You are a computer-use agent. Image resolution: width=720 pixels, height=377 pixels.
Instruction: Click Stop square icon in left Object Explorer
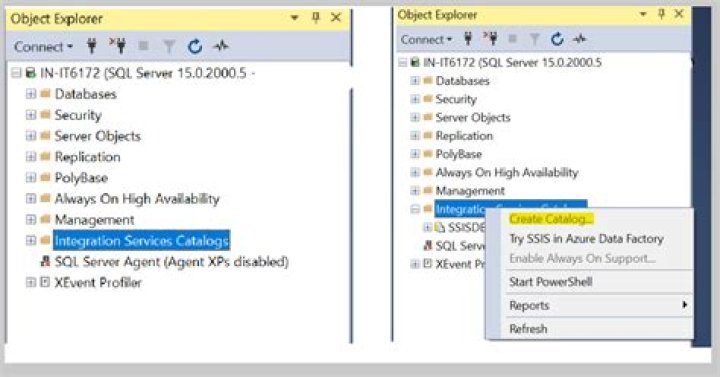(144, 46)
